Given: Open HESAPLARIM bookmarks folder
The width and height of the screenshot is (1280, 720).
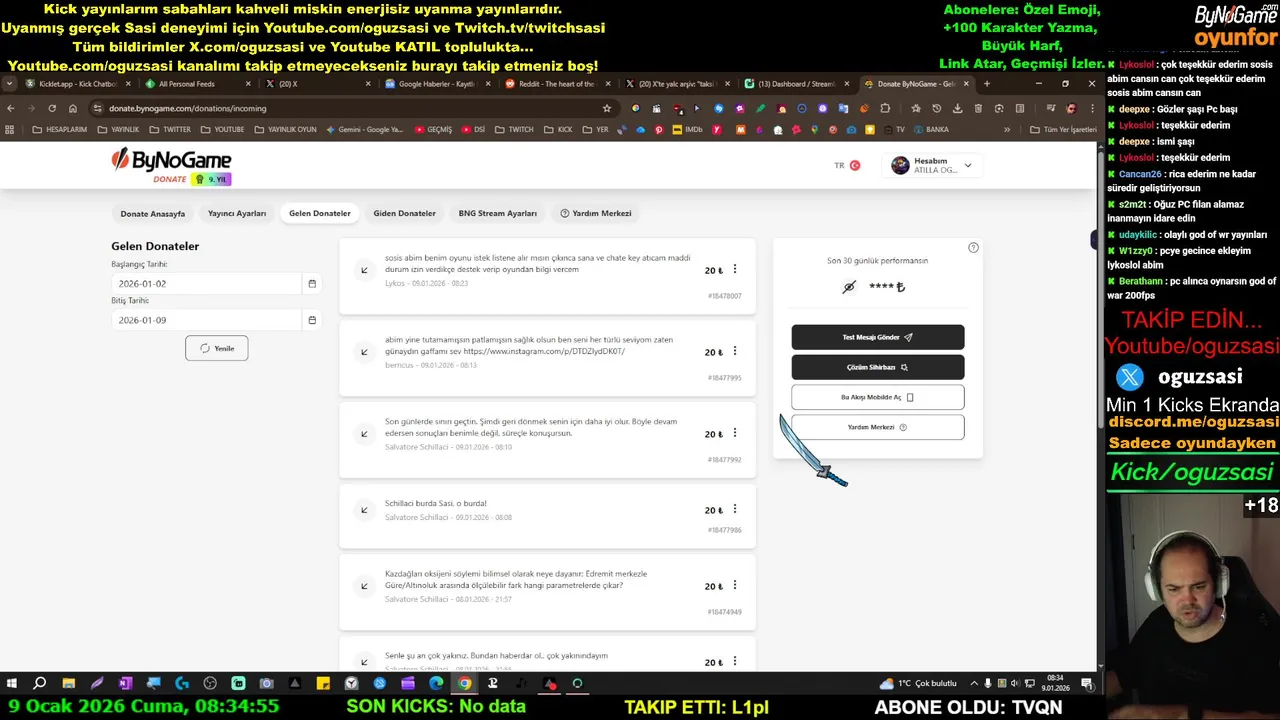Looking at the screenshot, I should point(60,129).
